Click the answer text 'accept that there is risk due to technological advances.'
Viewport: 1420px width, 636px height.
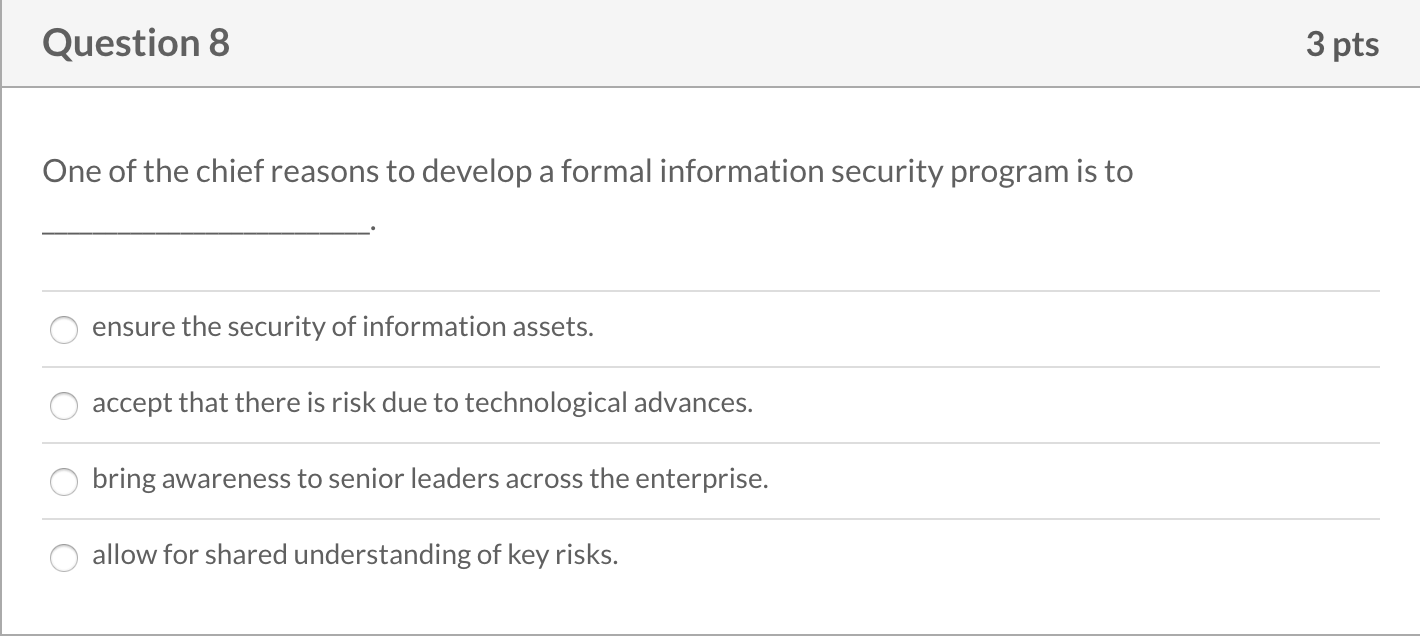point(422,403)
